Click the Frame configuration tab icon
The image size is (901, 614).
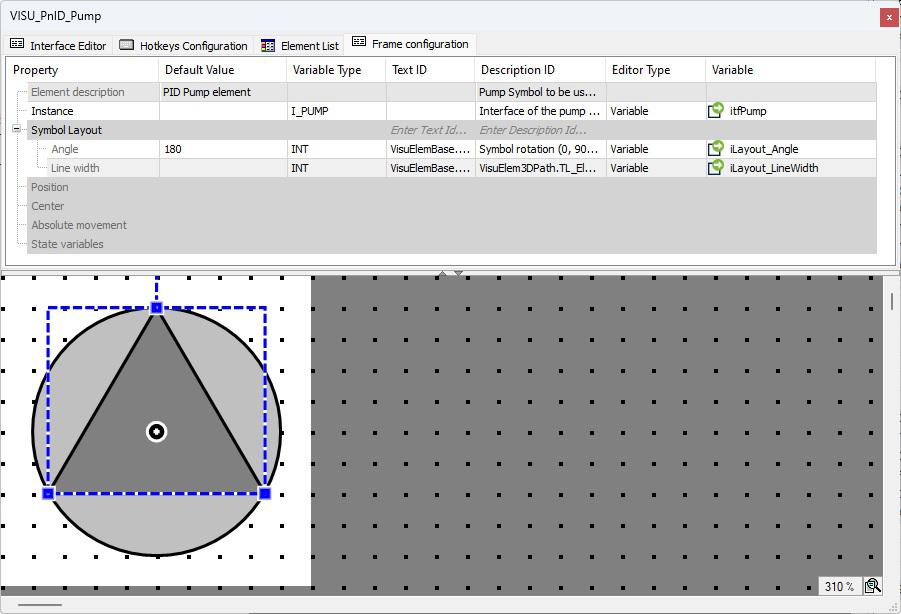[x=357, y=44]
